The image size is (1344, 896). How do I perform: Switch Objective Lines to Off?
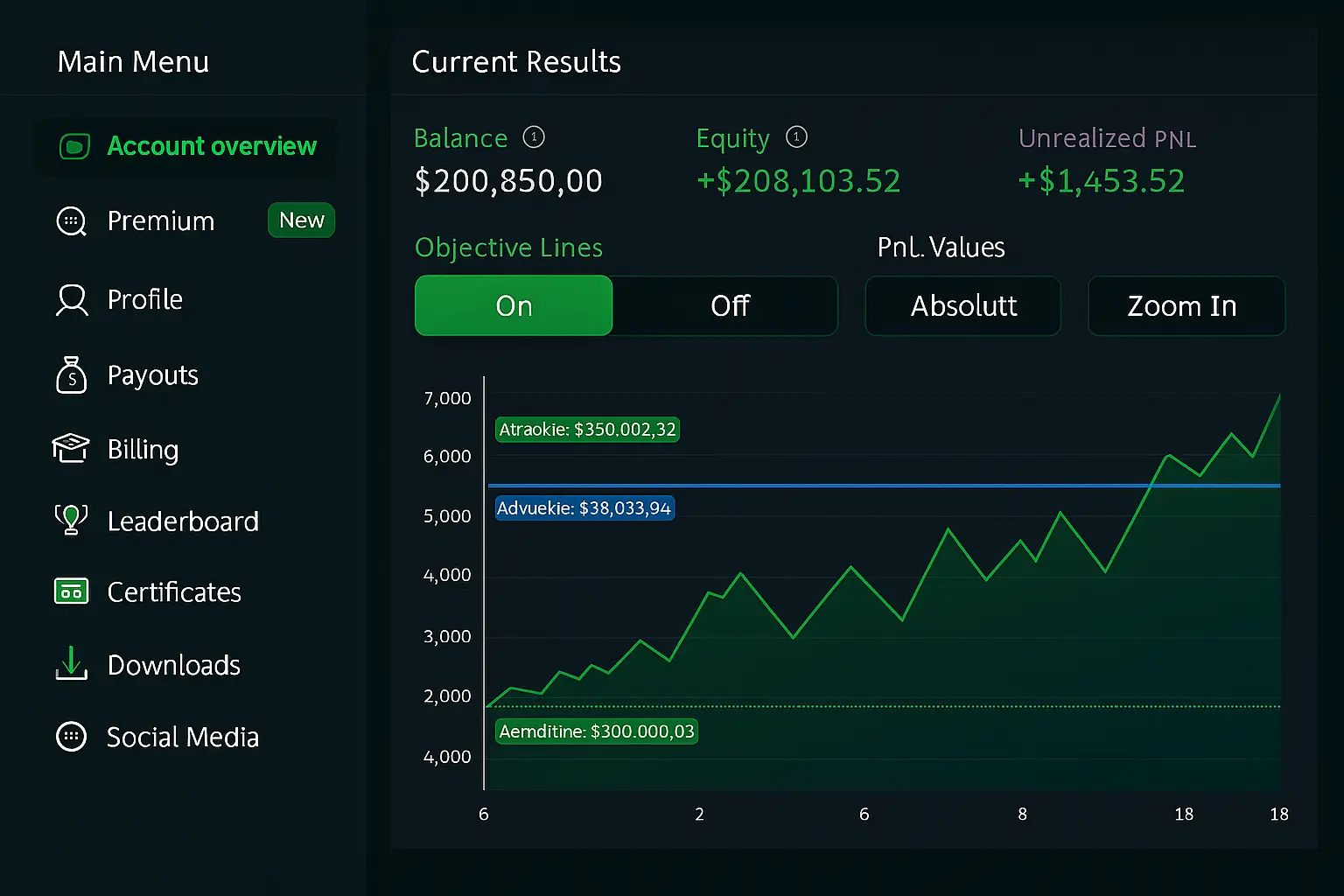(729, 305)
